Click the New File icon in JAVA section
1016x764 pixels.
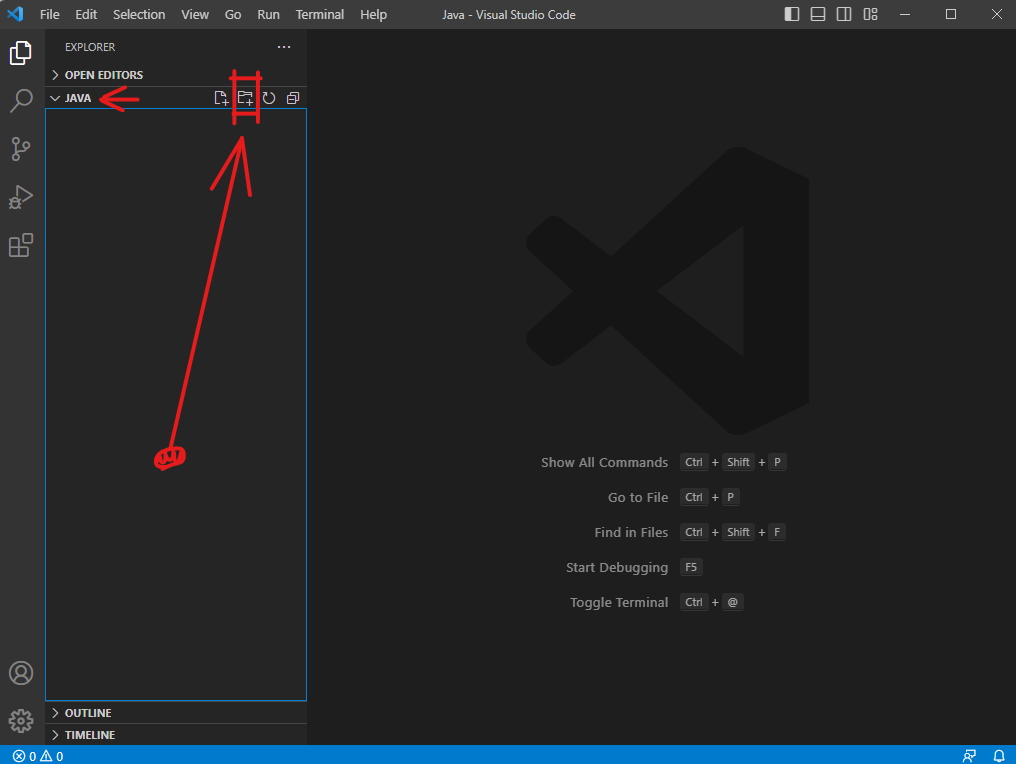(222, 98)
